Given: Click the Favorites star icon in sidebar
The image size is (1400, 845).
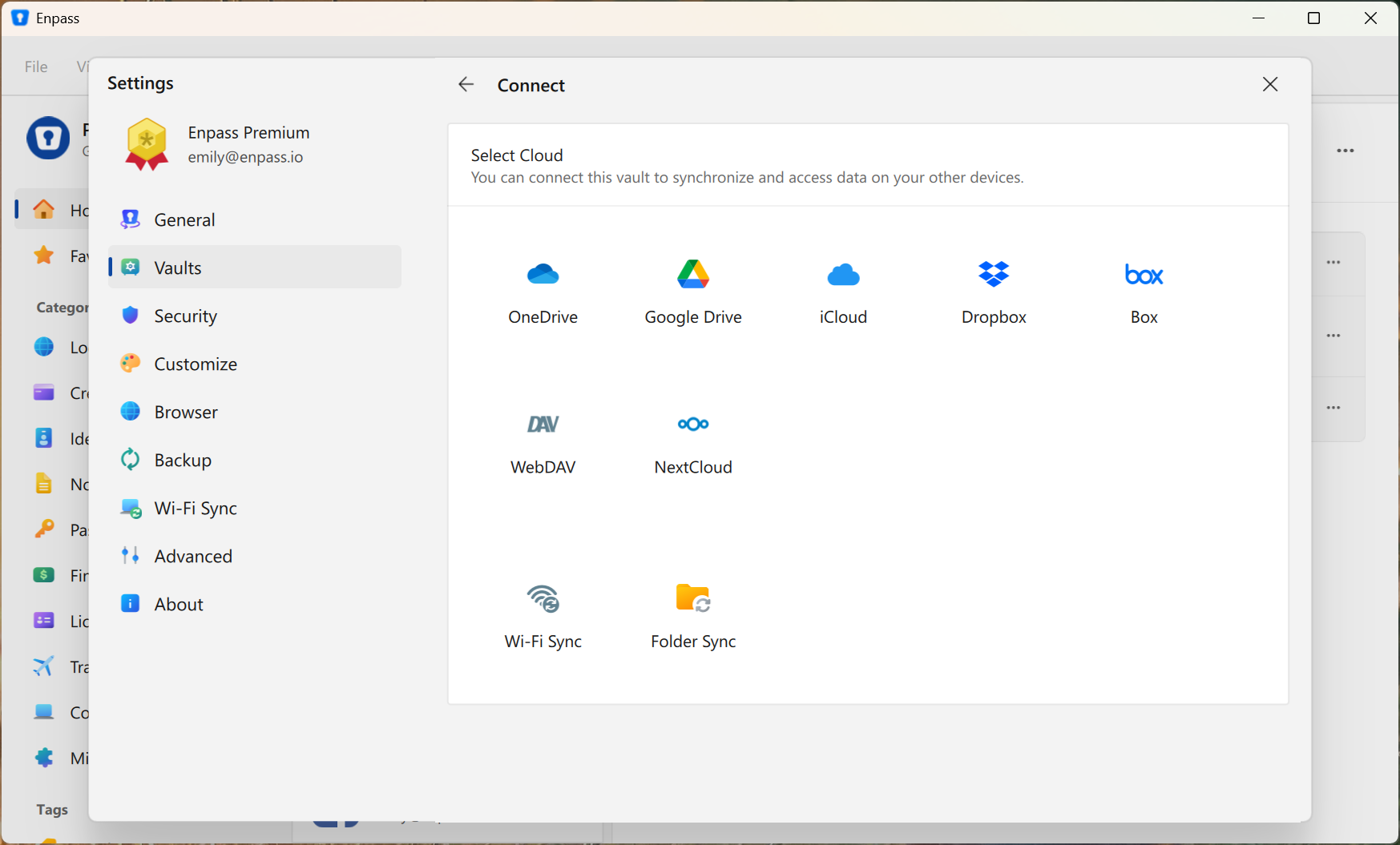Looking at the screenshot, I should pyautogui.click(x=43, y=256).
